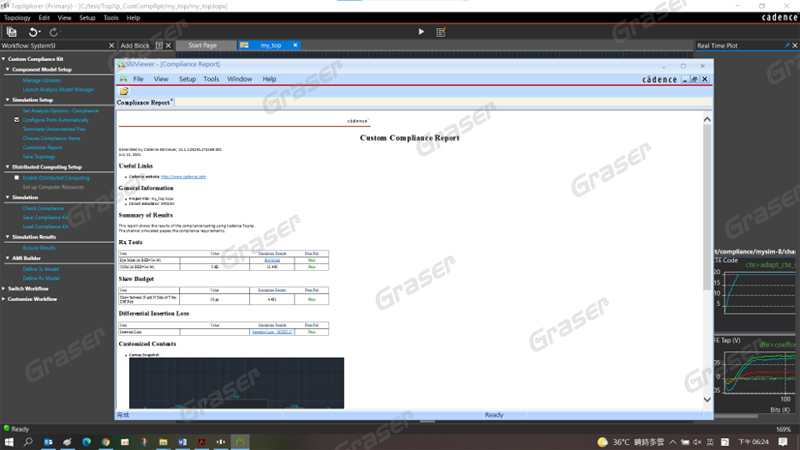
Task: Show hidden tray icons chevron
Action: 673,442
